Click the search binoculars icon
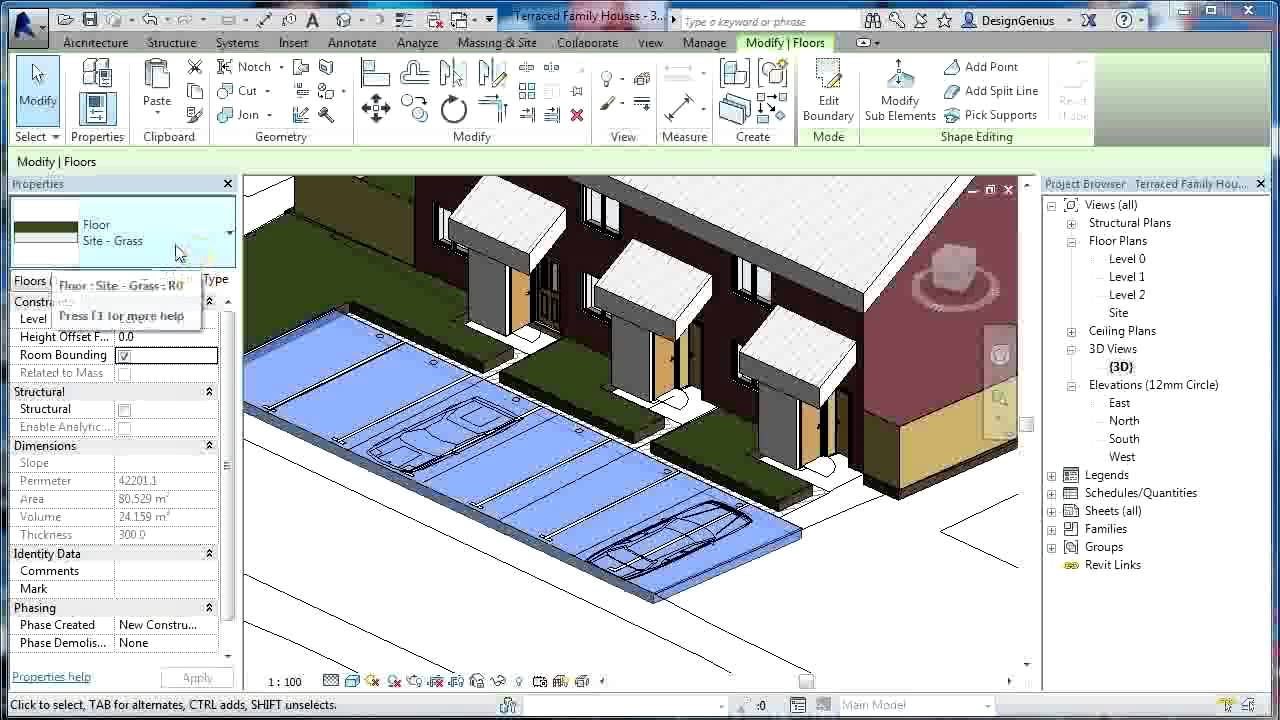 point(873,20)
